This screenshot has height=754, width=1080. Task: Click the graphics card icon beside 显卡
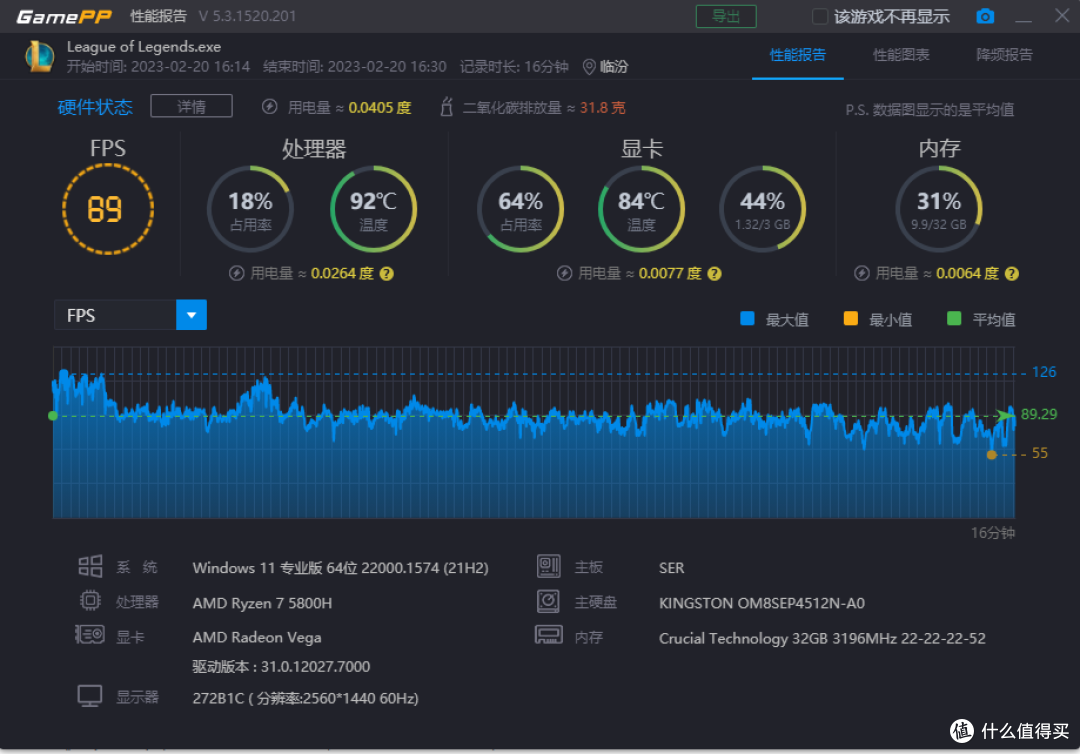(90, 634)
